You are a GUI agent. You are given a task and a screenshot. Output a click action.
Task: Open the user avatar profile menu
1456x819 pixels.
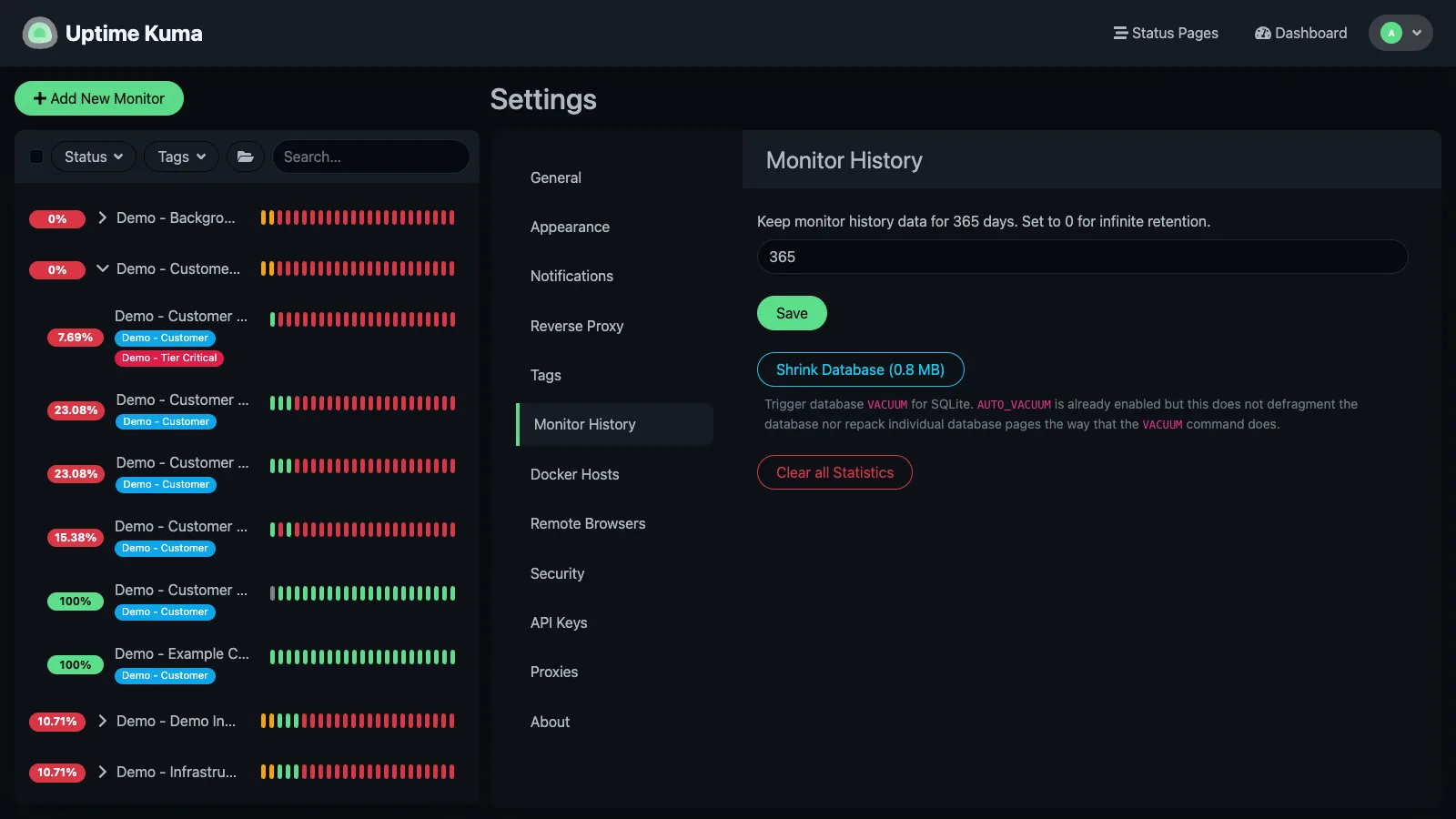[1400, 33]
